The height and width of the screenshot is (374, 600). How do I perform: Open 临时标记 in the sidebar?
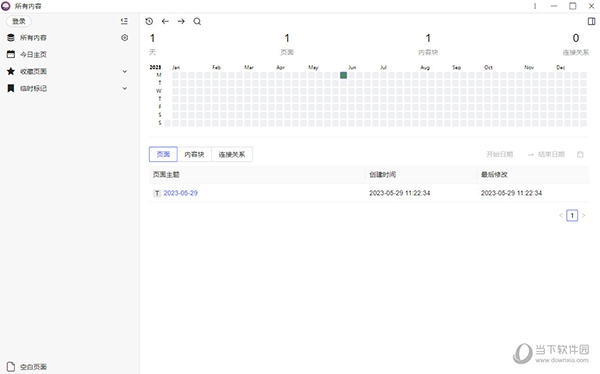[x=33, y=88]
